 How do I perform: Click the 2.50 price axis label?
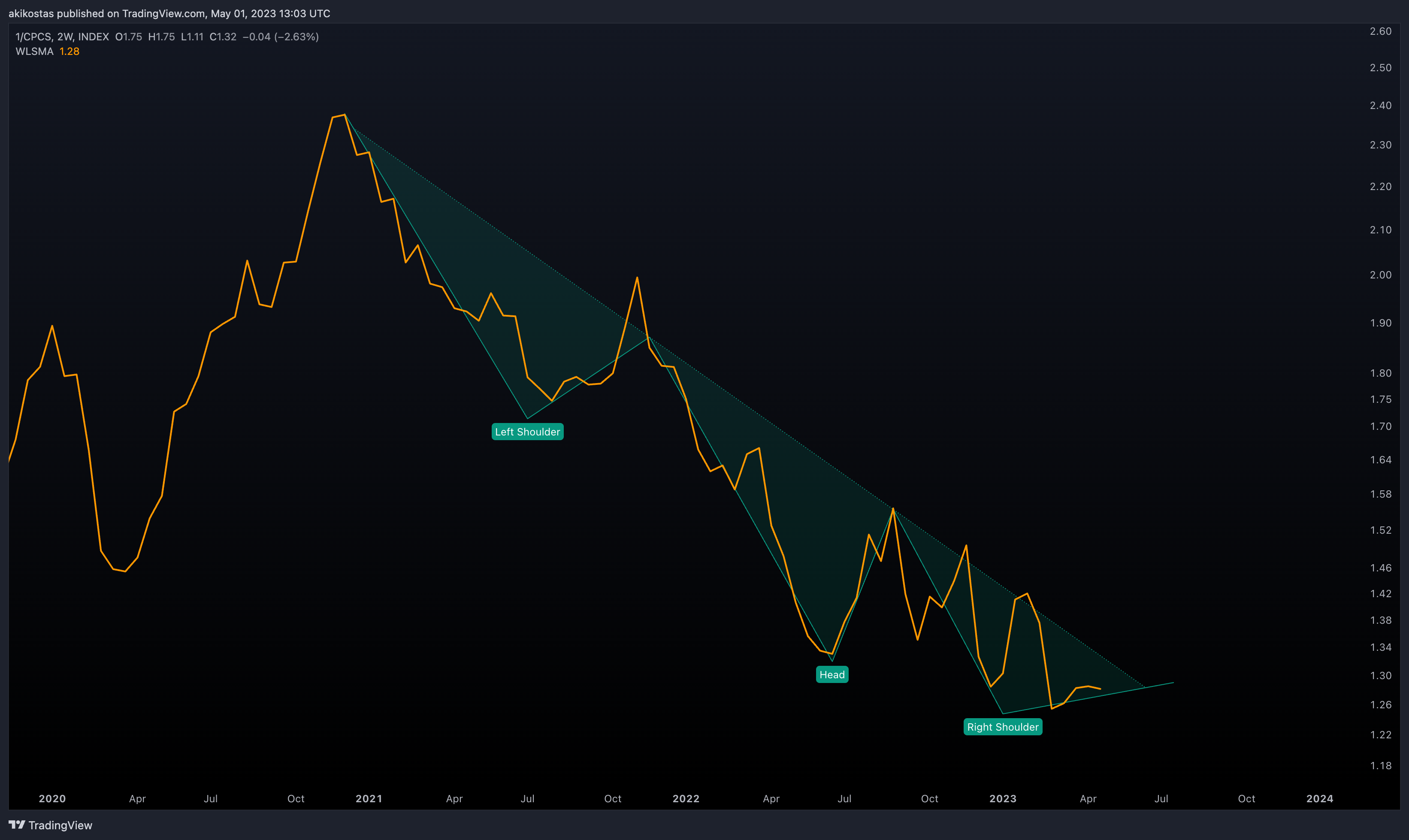tap(1381, 67)
